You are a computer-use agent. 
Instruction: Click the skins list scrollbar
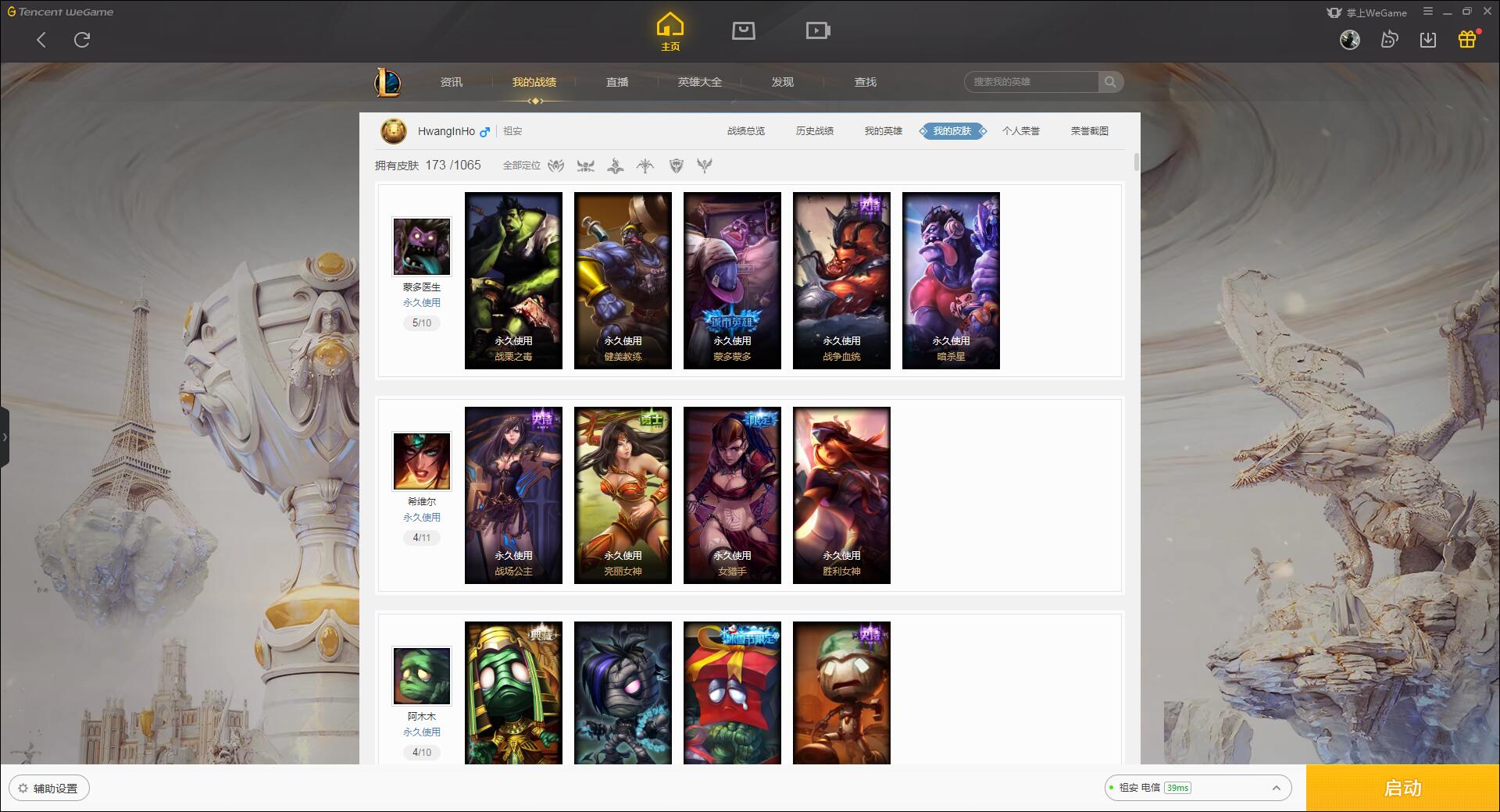(x=1136, y=162)
